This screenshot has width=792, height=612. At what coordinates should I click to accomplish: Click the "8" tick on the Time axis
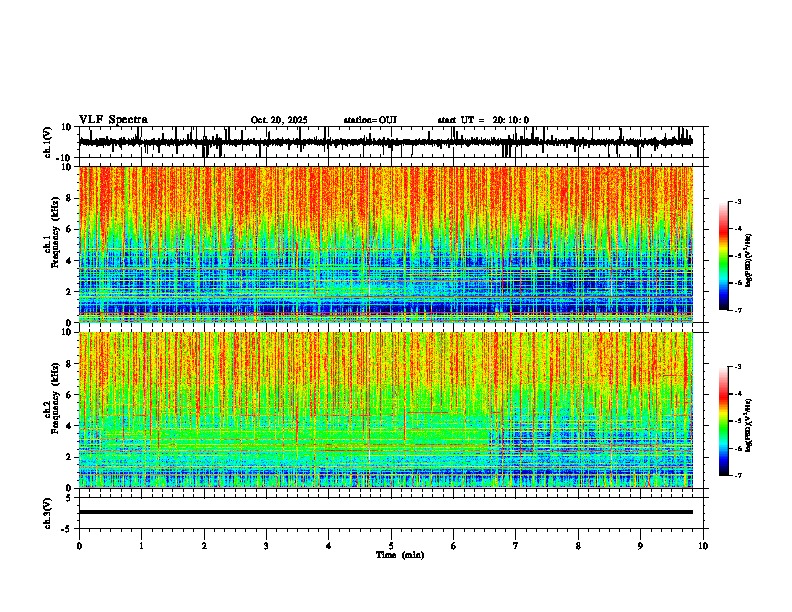(578, 546)
